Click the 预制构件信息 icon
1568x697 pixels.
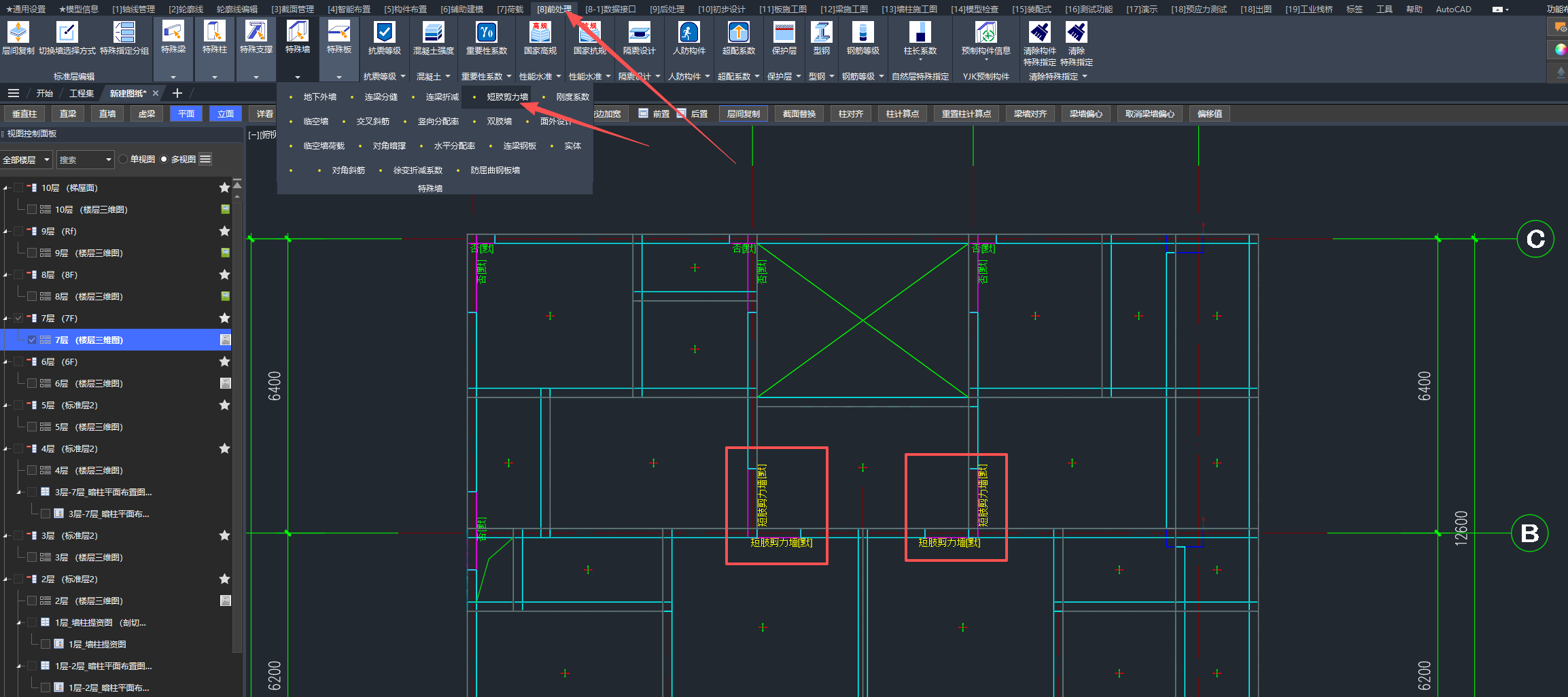click(986, 32)
